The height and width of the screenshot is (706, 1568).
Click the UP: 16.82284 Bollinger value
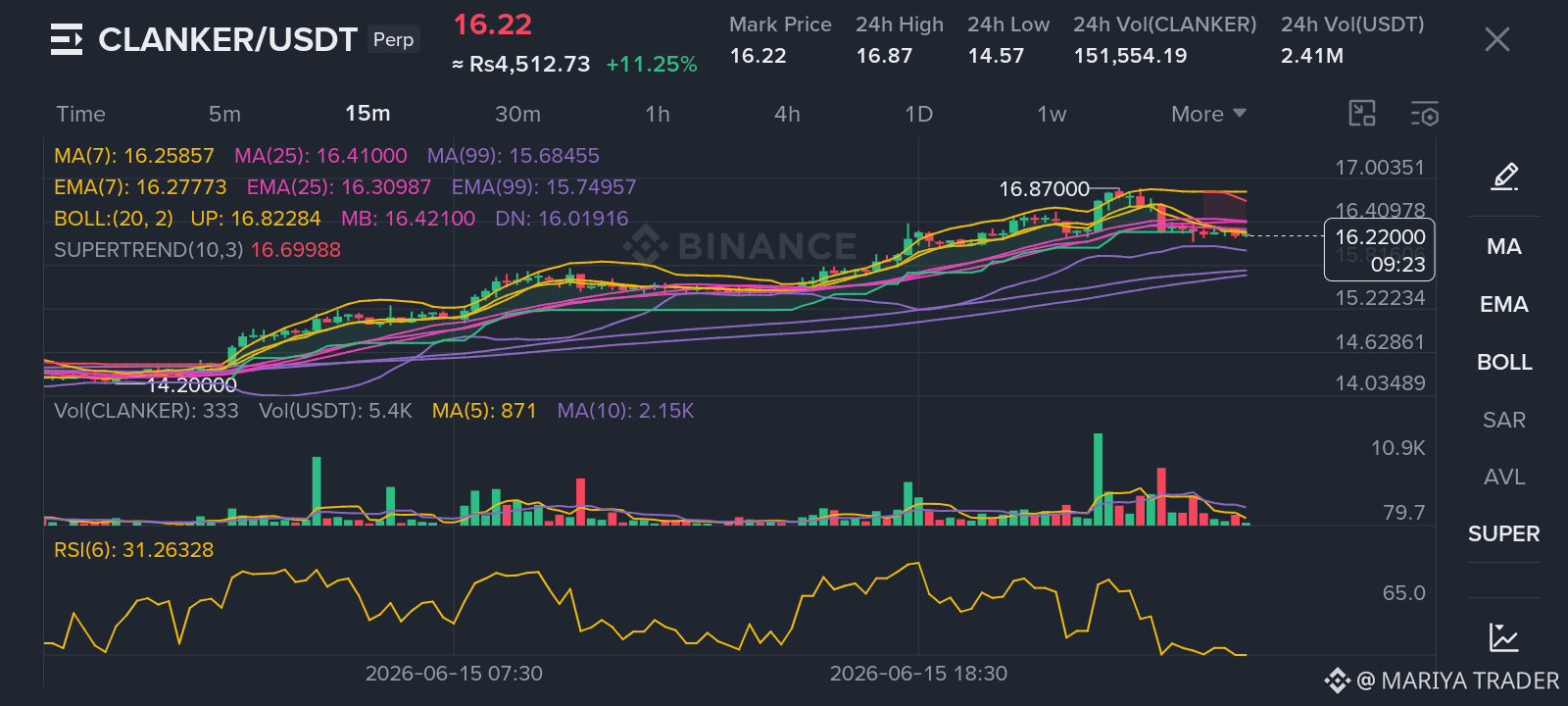256,219
